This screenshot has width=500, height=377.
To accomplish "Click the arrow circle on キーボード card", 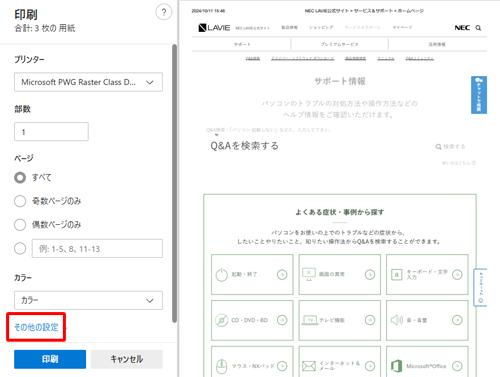I will (457, 275).
